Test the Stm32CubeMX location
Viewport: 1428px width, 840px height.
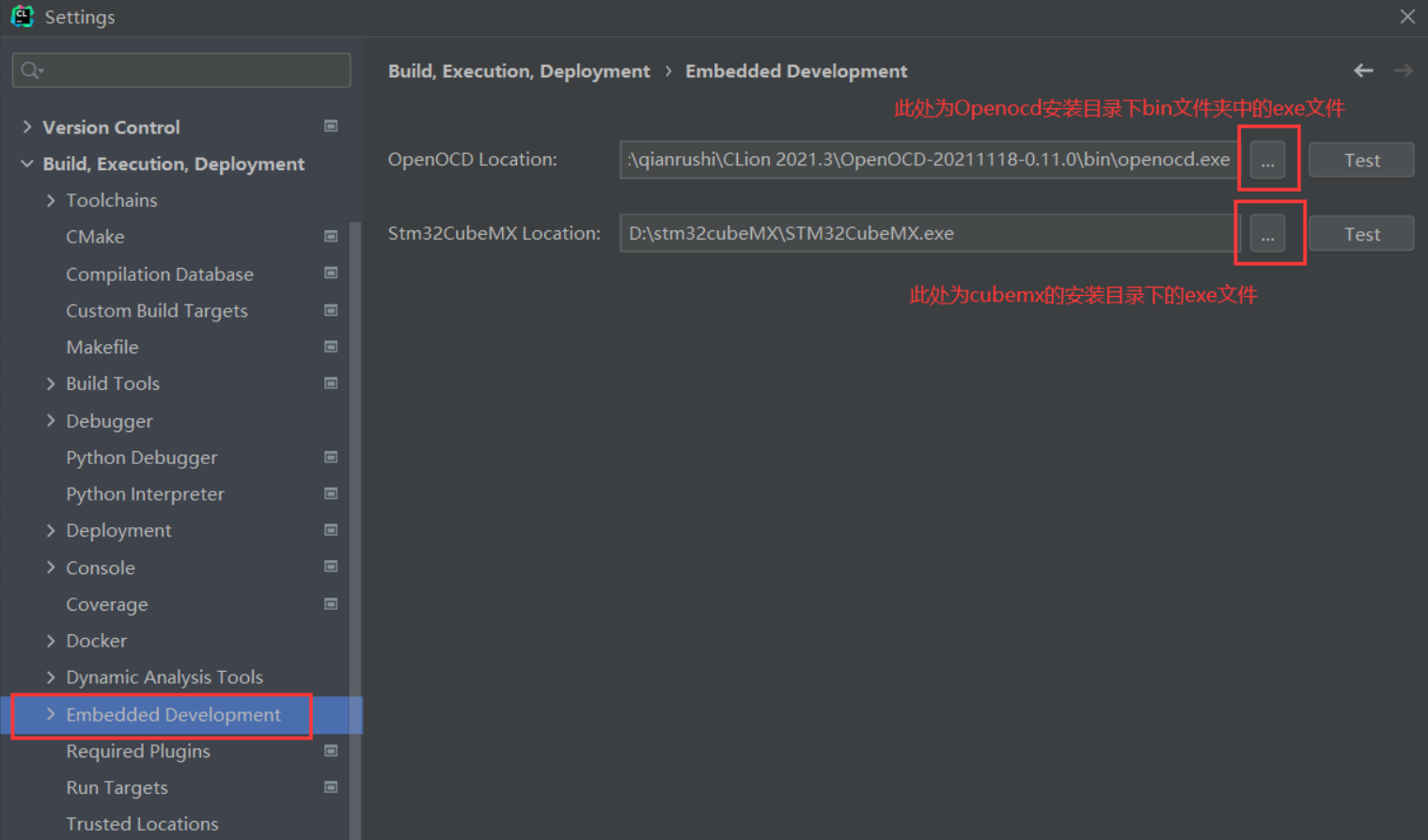tap(1361, 234)
